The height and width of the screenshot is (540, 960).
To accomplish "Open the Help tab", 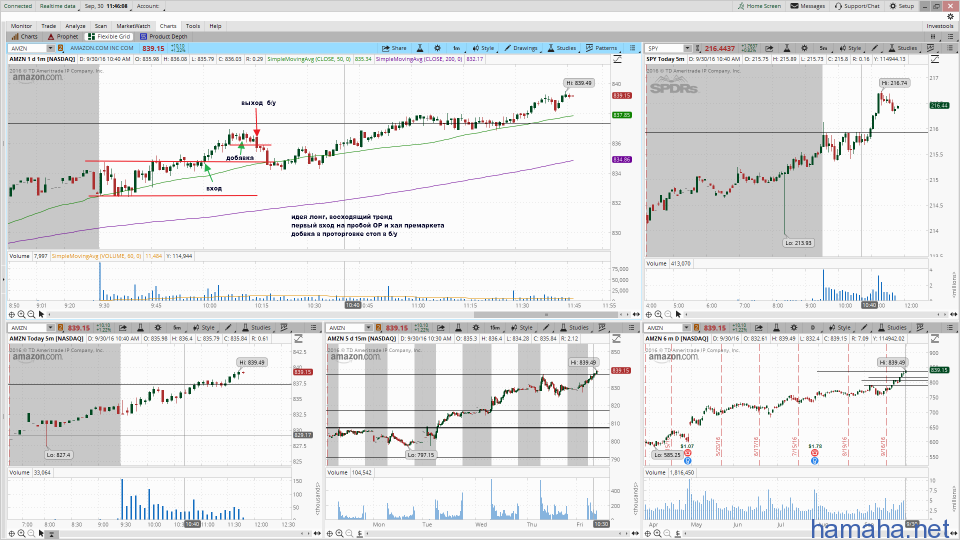I will click(x=215, y=26).
